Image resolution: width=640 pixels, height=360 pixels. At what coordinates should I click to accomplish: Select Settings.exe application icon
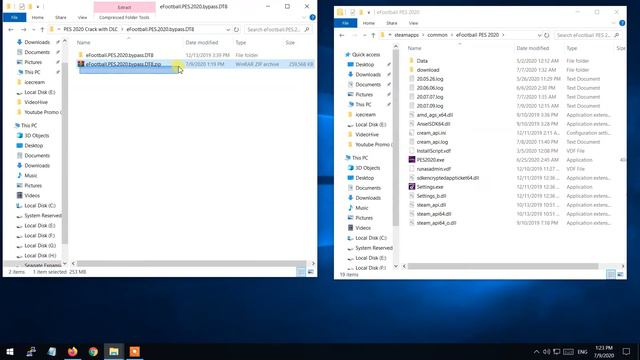[x=412, y=187]
